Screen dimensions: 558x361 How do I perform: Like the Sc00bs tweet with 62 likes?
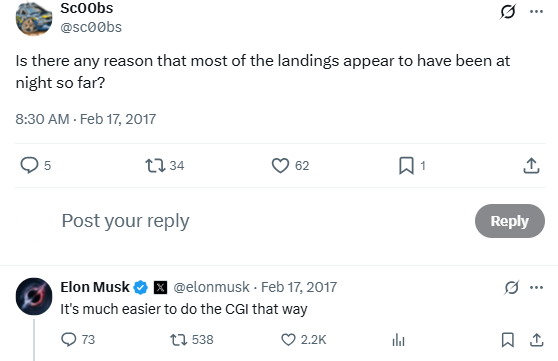[x=280, y=166]
